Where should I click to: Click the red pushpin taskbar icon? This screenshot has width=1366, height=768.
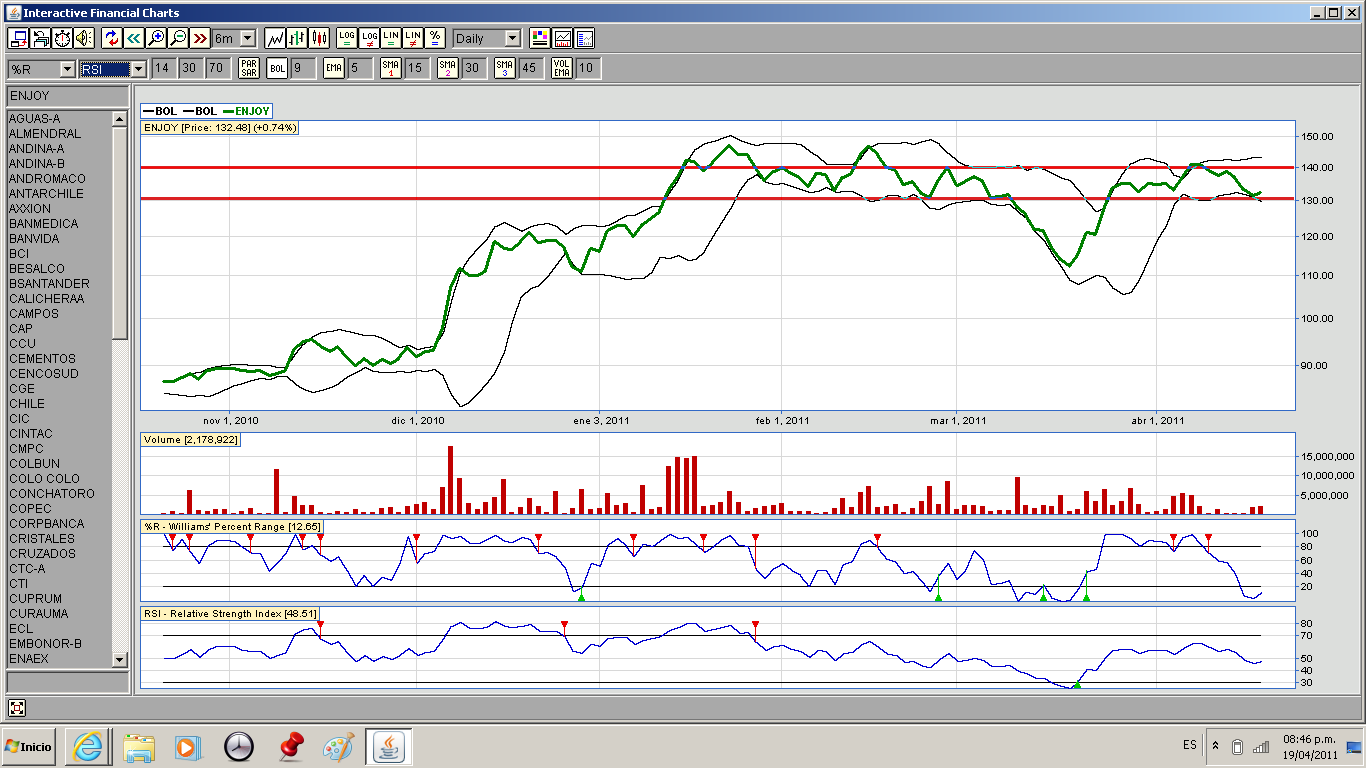[x=291, y=746]
